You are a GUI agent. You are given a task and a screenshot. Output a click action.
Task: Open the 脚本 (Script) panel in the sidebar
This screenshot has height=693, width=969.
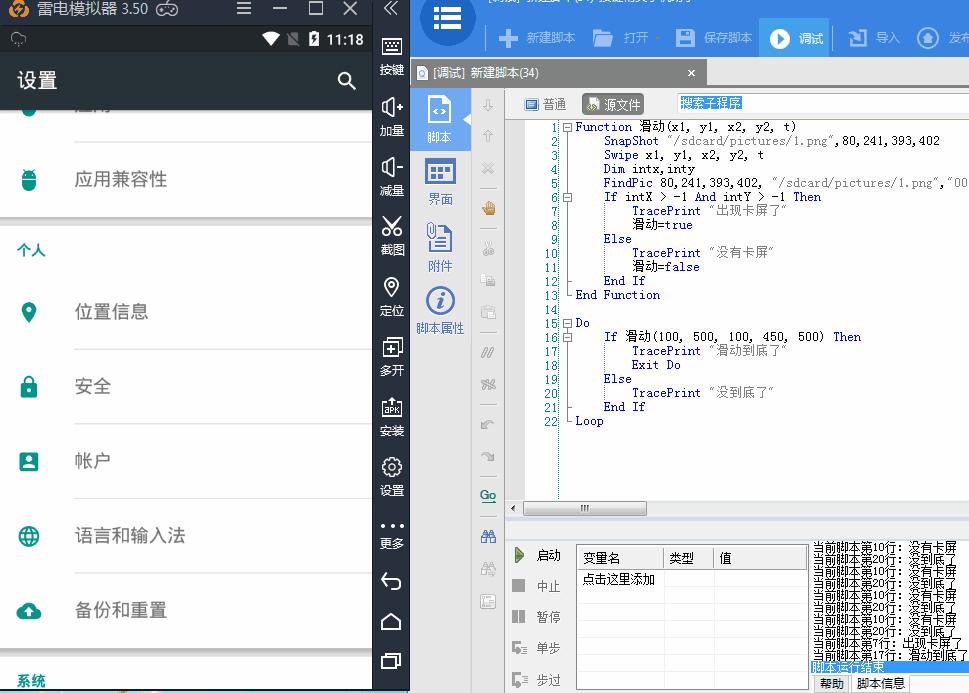pyautogui.click(x=439, y=119)
